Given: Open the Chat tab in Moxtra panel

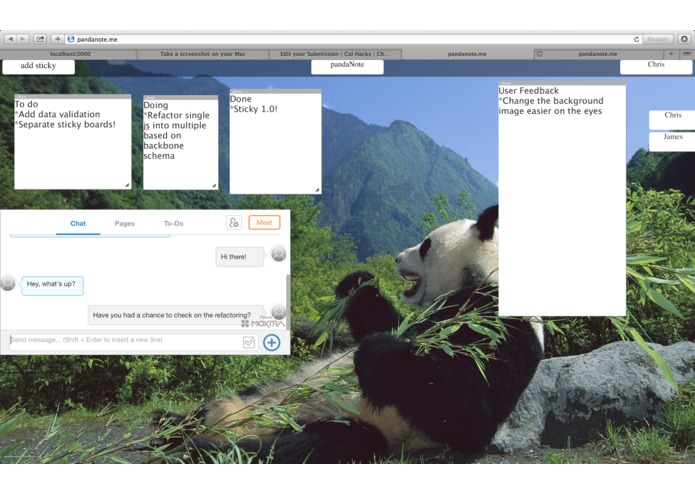Looking at the screenshot, I should (78, 223).
